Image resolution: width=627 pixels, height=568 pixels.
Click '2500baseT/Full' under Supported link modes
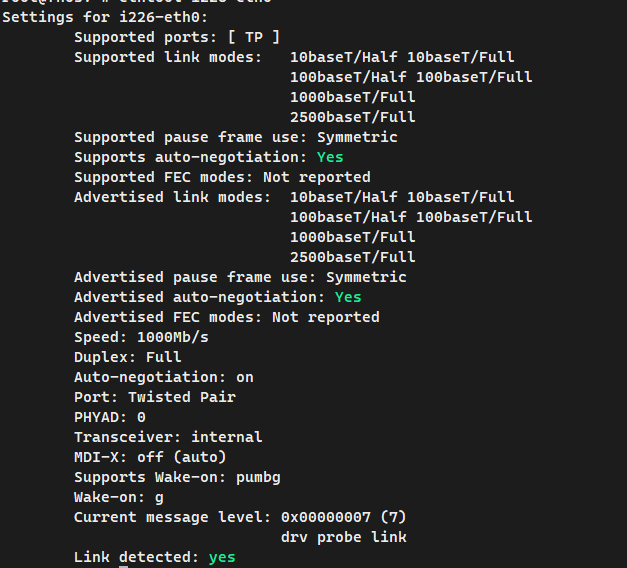(x=353, y=117)
